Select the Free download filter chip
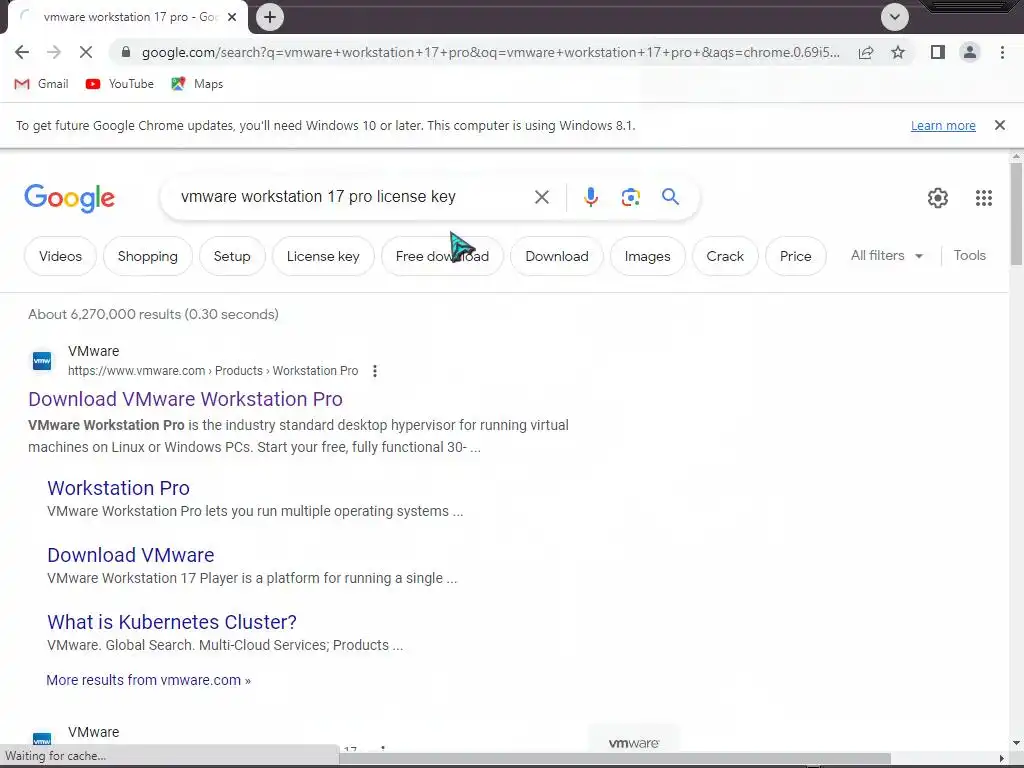Viewport: 1024px width, 768px height. pos(442,256)
